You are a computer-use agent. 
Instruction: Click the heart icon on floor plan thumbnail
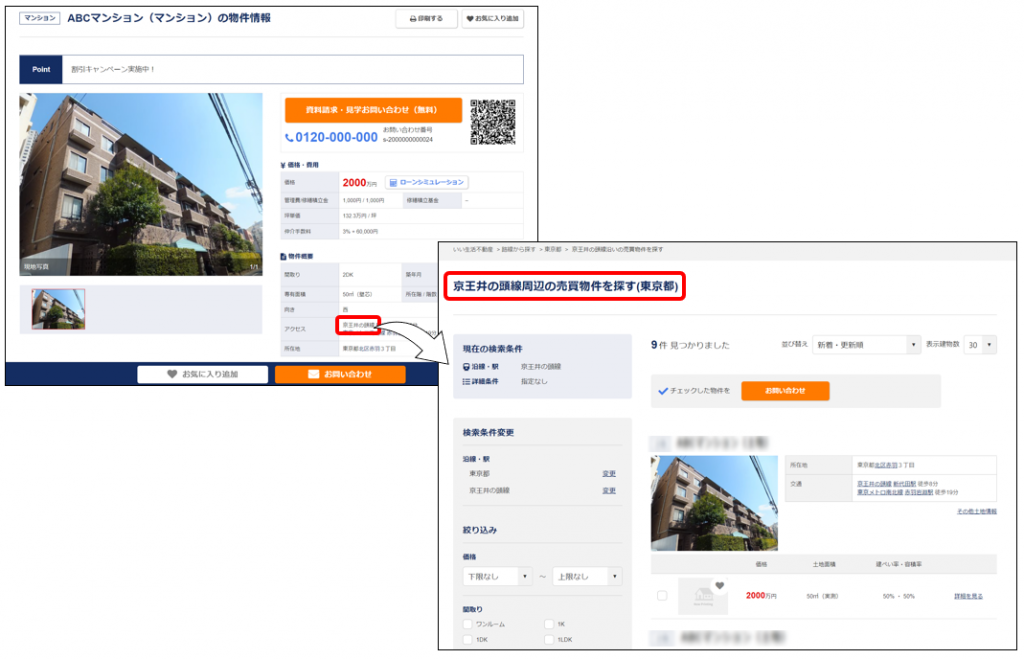pos(718,586)
